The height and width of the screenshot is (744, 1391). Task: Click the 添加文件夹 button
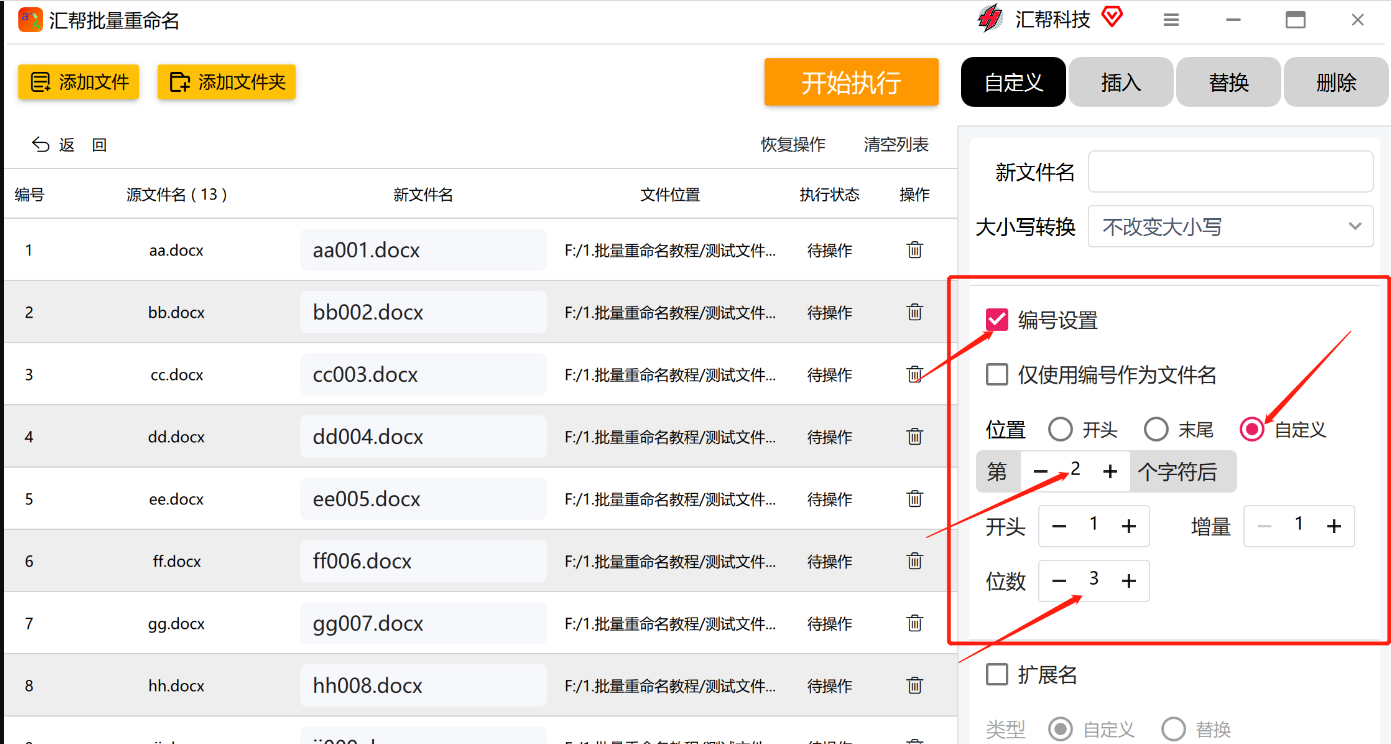(x=227, y=82)
